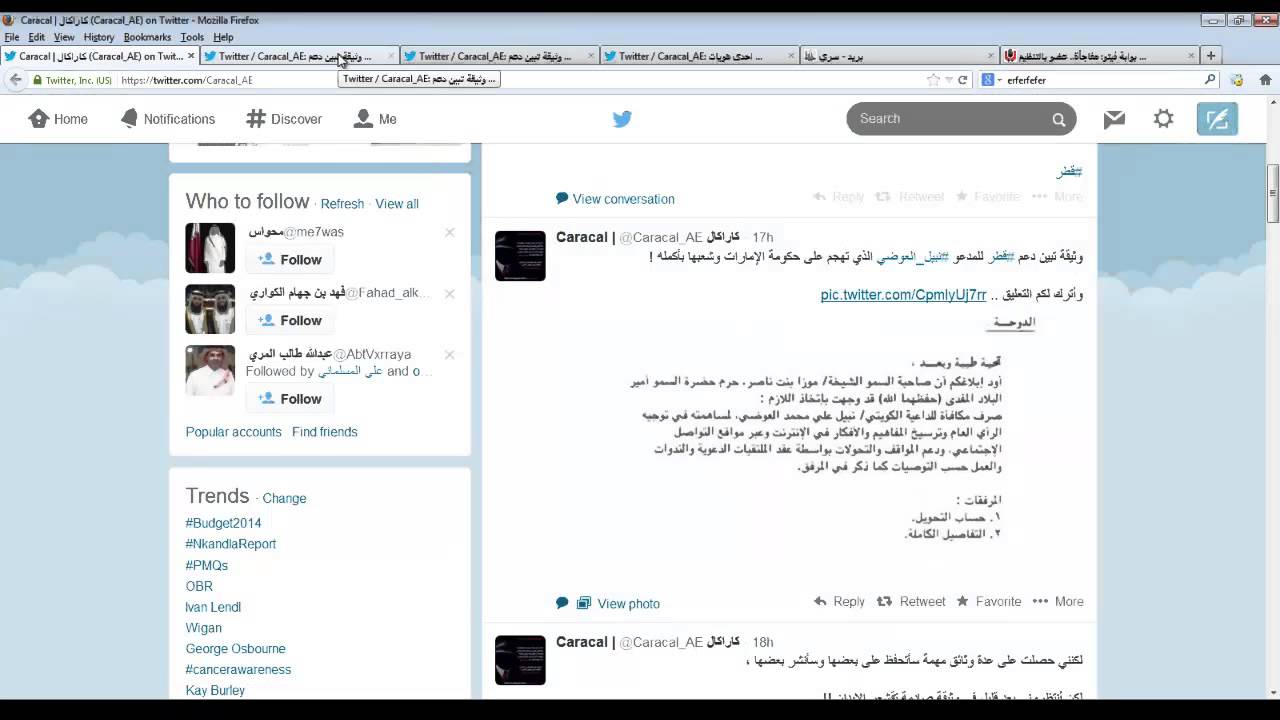Open the #PMQs trend

(207, 565)
